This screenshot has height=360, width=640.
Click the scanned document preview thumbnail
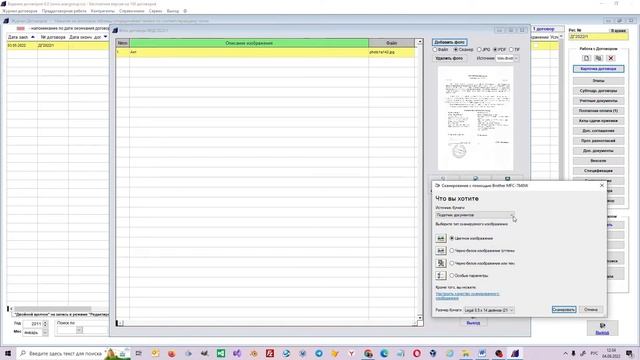pos(476,118)
